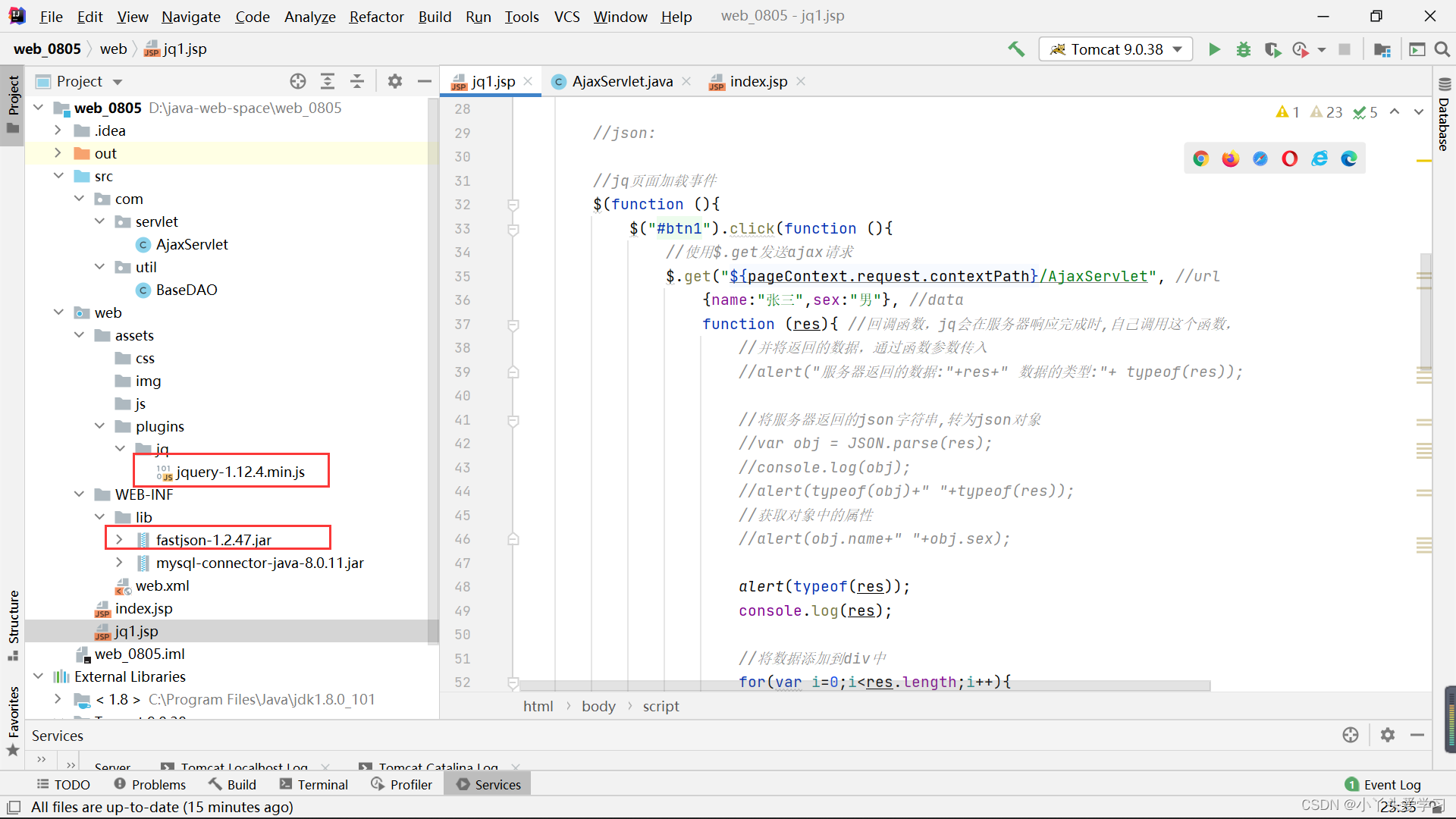Expand the fastjson-1.2.47.jar node
Image resolution: width=1456 pixels, height=819 pixels.
pos(119,539)
